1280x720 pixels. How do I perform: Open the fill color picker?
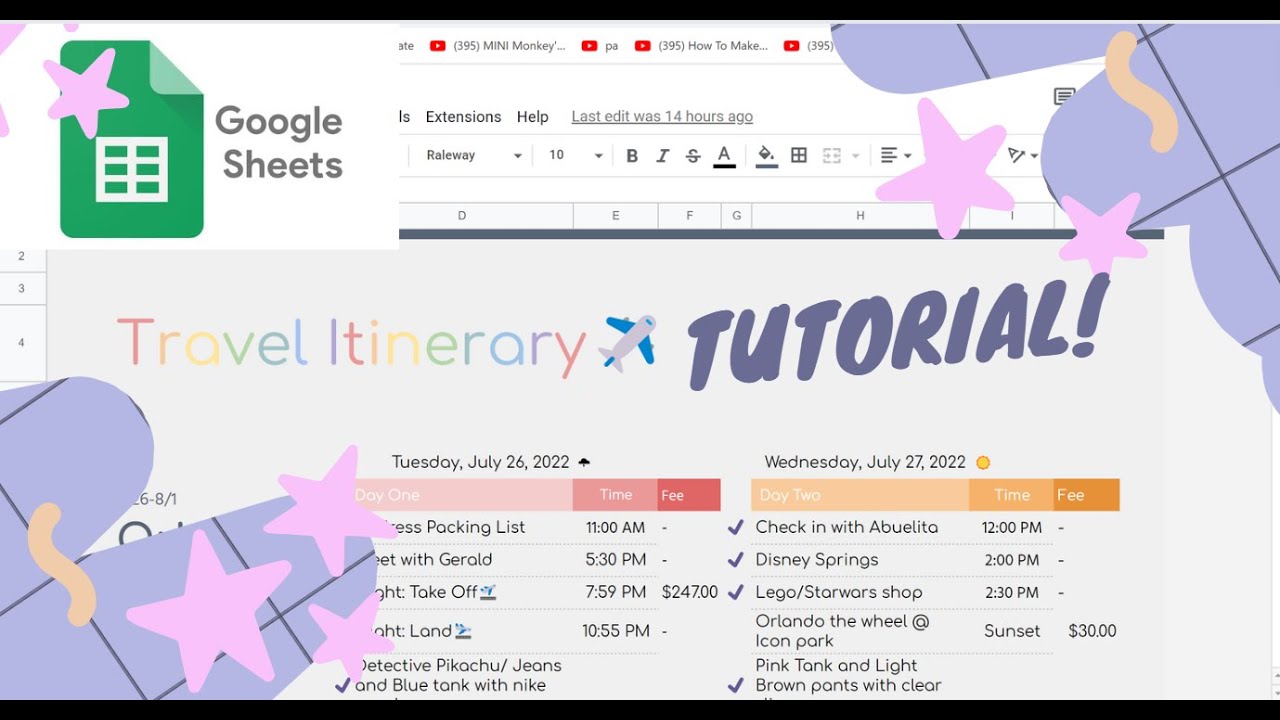click(766, 155)
